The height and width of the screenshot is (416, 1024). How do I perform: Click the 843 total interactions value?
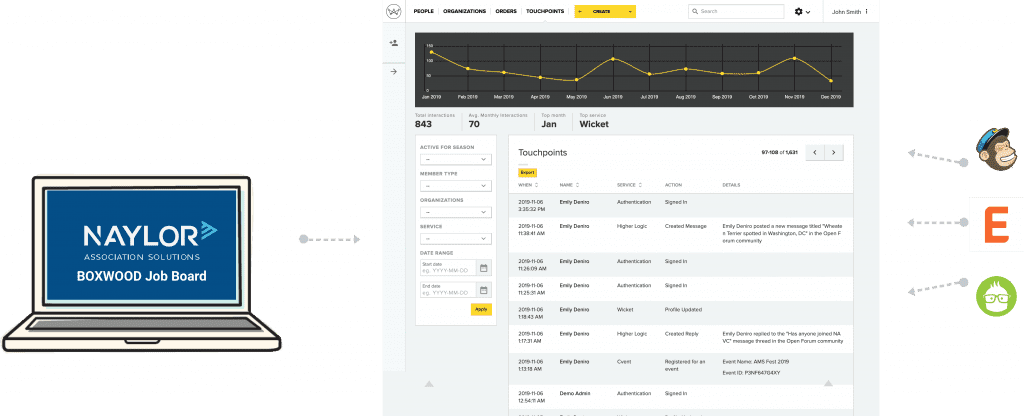[x=423, y=123]
